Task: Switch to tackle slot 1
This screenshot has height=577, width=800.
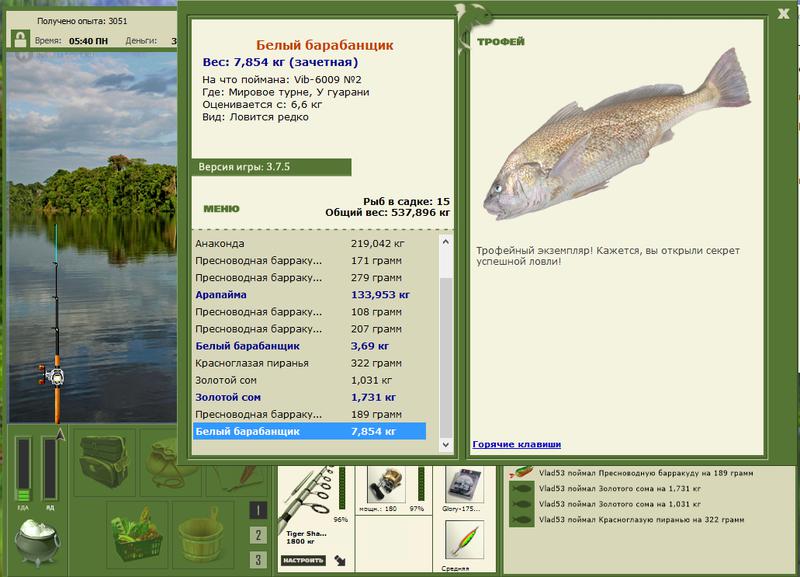Action: tap(258, 510)
